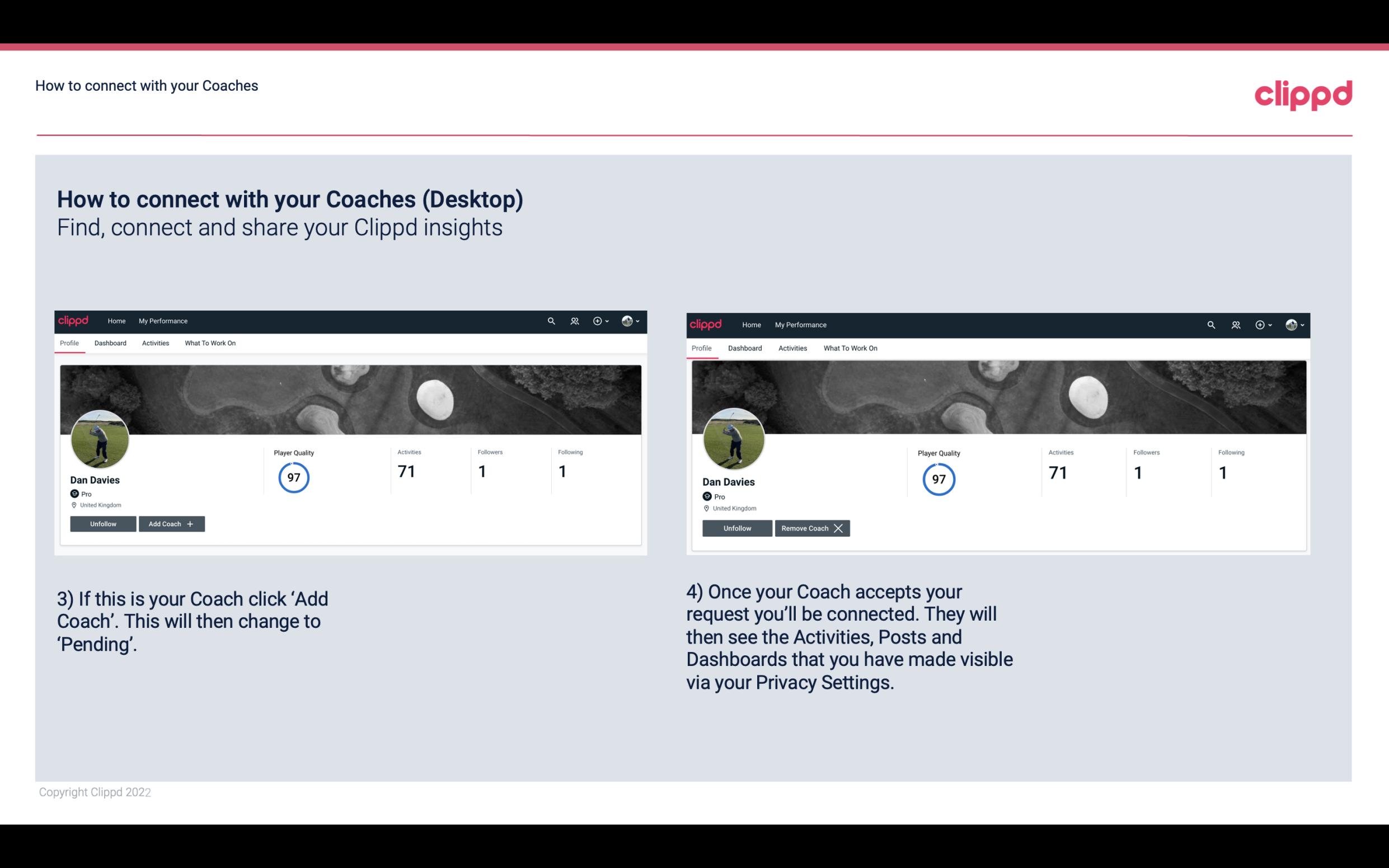Click the 'Remove Coach' button with X
This screenshot has width=1389, height=868.
[811, 528]
